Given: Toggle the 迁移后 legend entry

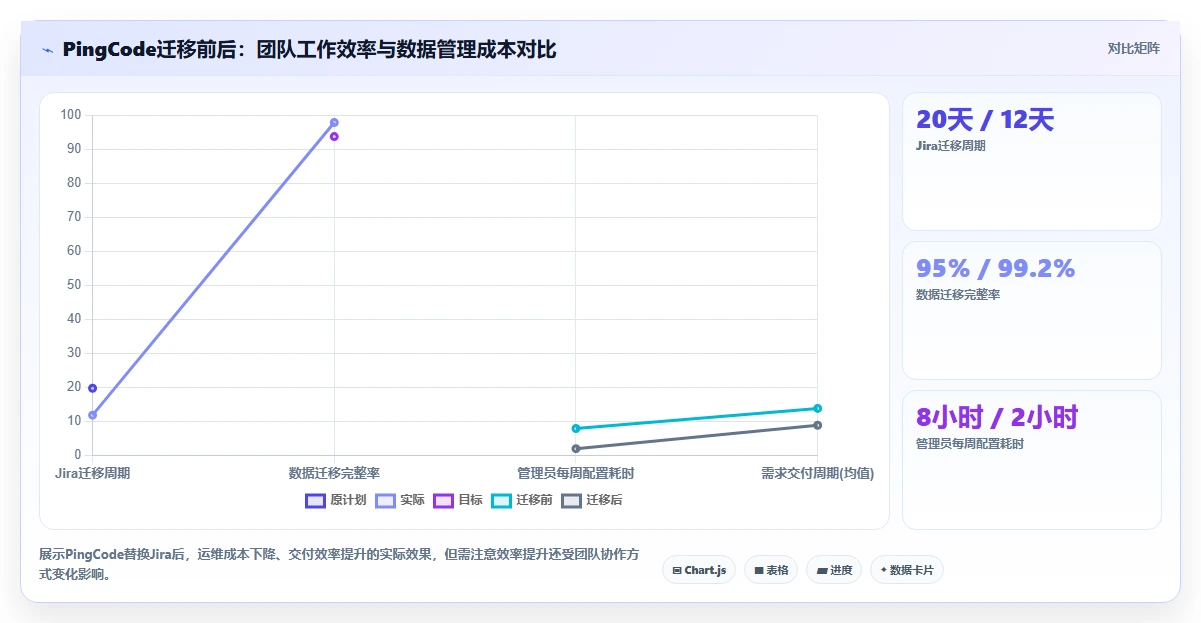Looking at the screenshot, I should click(592, 500).
